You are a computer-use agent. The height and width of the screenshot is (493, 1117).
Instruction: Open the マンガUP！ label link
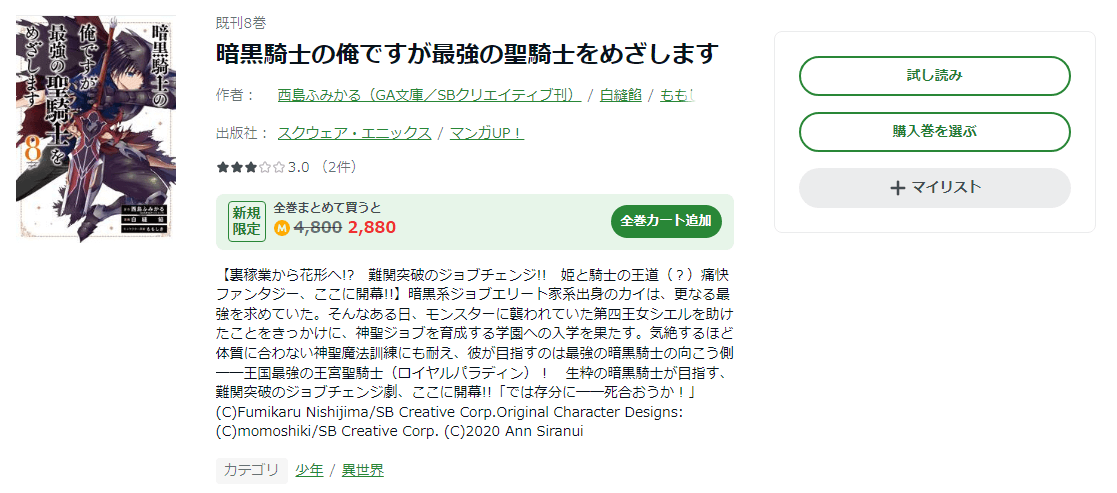tap(487, 132)
